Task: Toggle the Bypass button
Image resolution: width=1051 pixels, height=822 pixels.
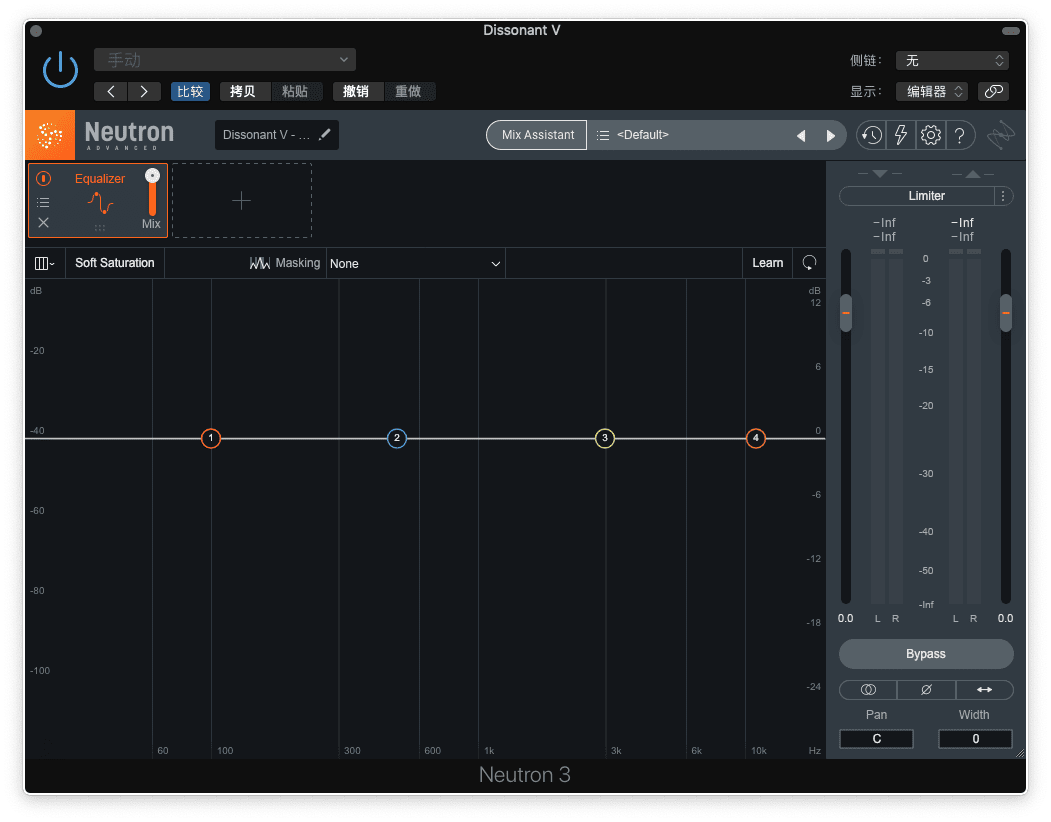Action: (926, 654)
